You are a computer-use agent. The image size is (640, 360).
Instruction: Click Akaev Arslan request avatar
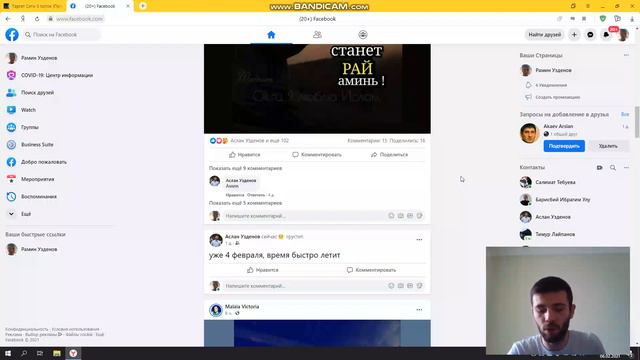point(529,133)
